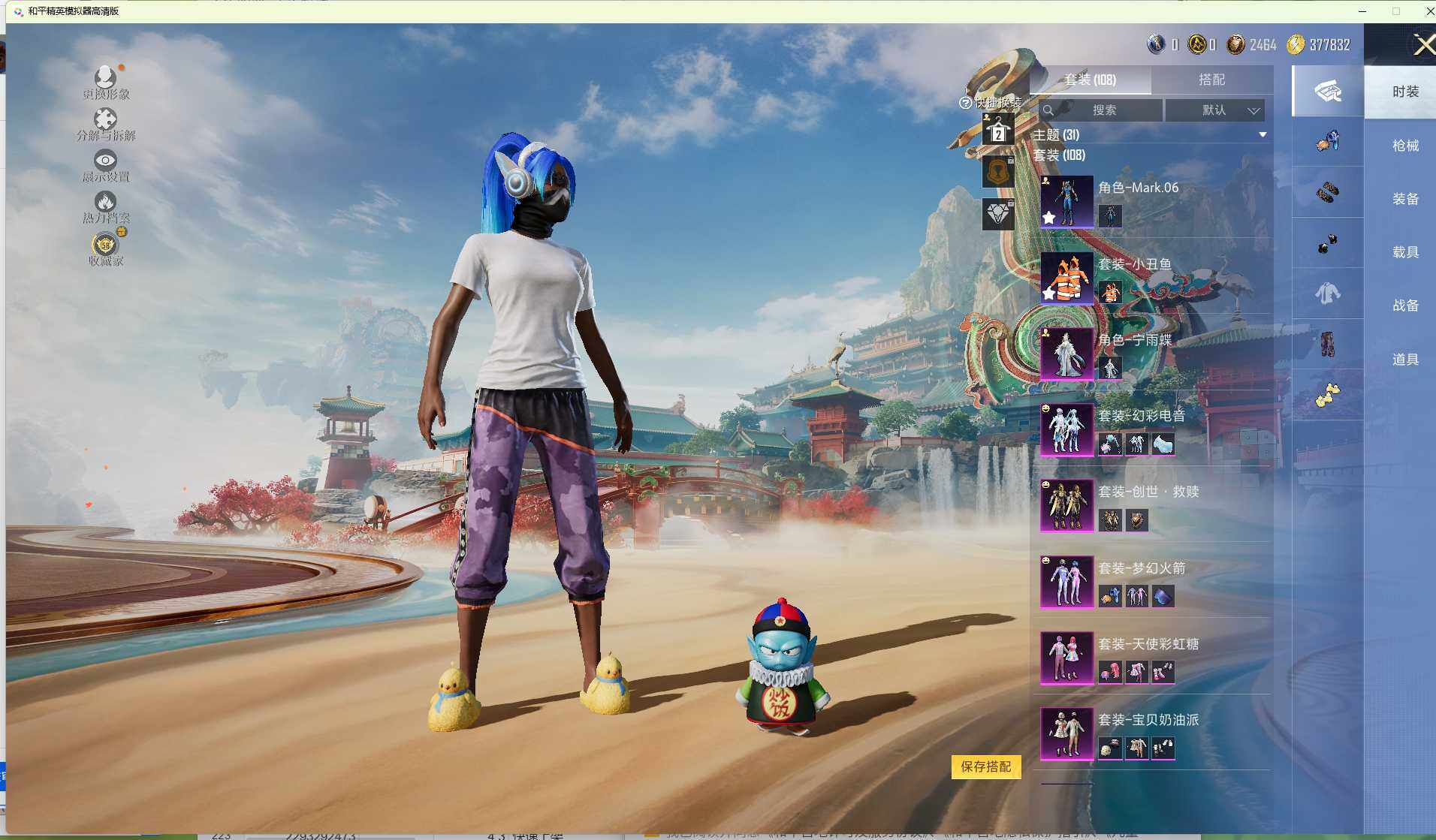
Task: Click the second piece icon of 梦幻火箭
Action: [1136, 596]
